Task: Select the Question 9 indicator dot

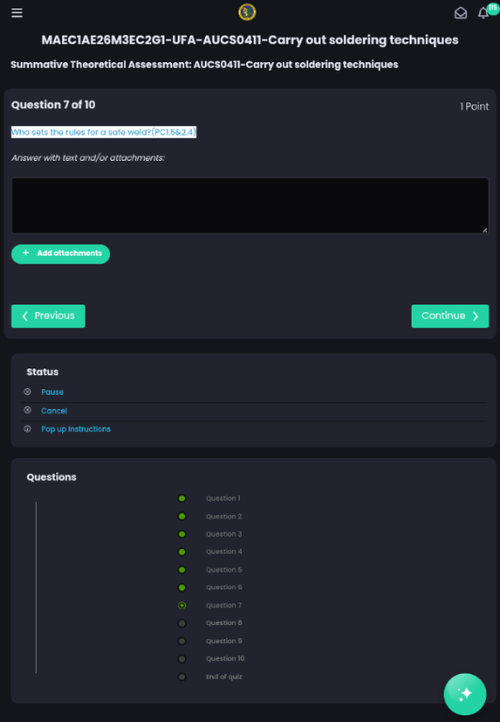Action: 182,641
